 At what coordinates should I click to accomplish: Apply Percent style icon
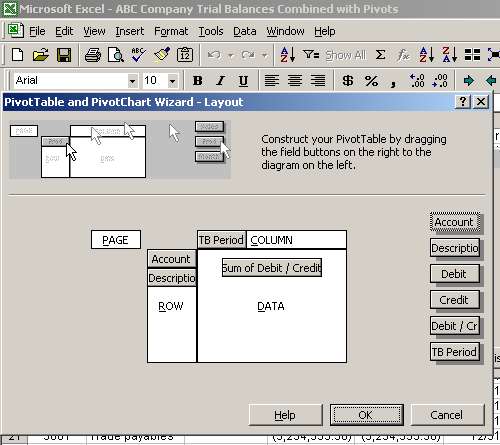[x=371, y=81]
